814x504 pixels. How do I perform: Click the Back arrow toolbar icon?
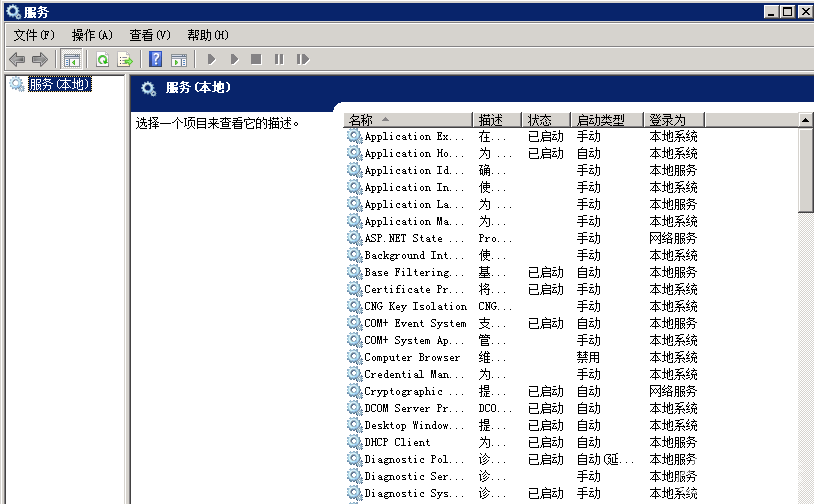pyautogui.click(x=17, y=59)
